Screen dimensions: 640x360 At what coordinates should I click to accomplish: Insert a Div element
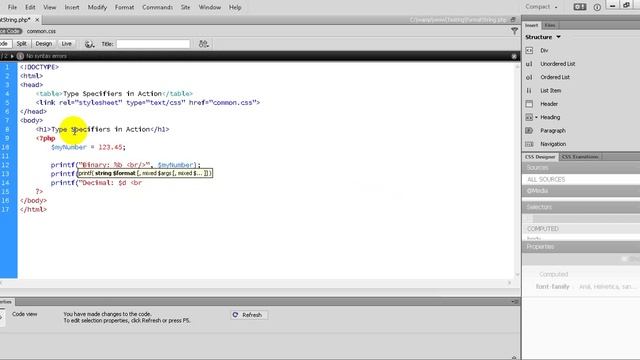pos(544,51)
